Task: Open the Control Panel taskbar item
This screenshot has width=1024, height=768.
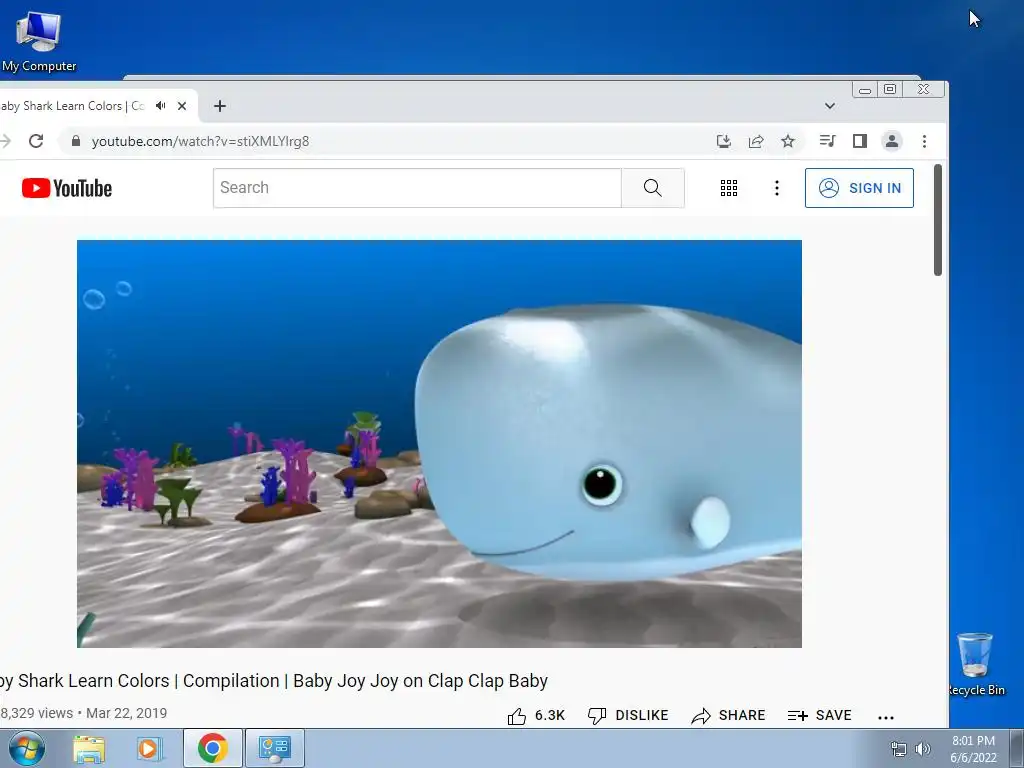Action: pyautogui.click(x=275, y=748)
